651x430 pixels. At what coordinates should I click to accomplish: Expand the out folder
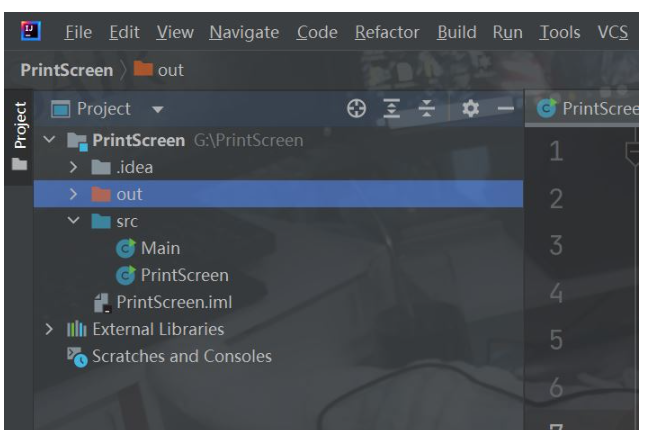(74, 194)
